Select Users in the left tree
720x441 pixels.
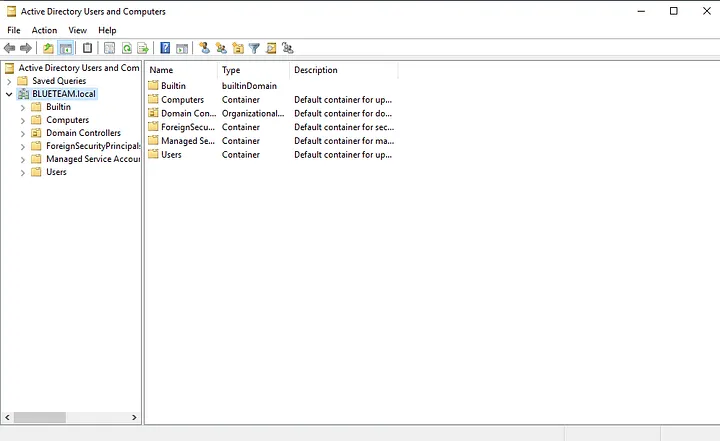pyautogui.click(x=56, y=172)
